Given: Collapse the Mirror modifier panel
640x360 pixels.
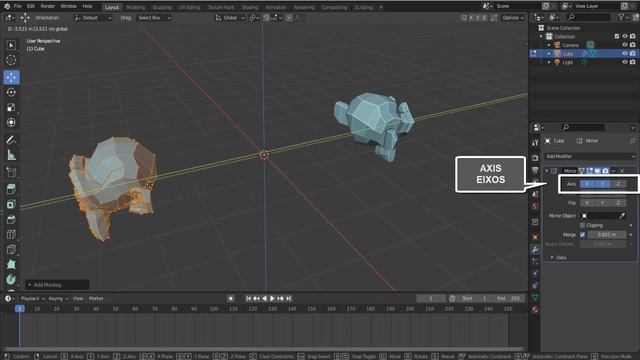Looking at the screenshot, I should 547,171.
